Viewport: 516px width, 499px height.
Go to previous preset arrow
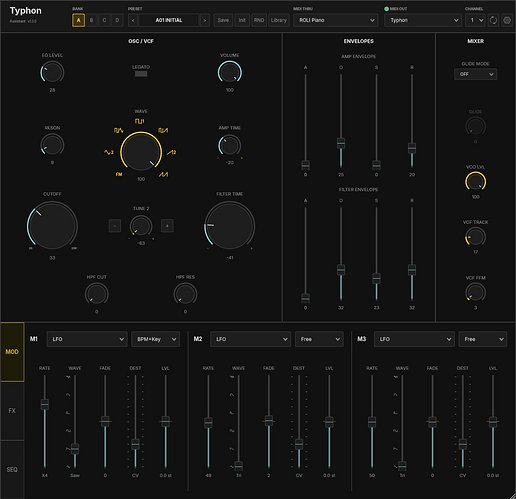133,20
